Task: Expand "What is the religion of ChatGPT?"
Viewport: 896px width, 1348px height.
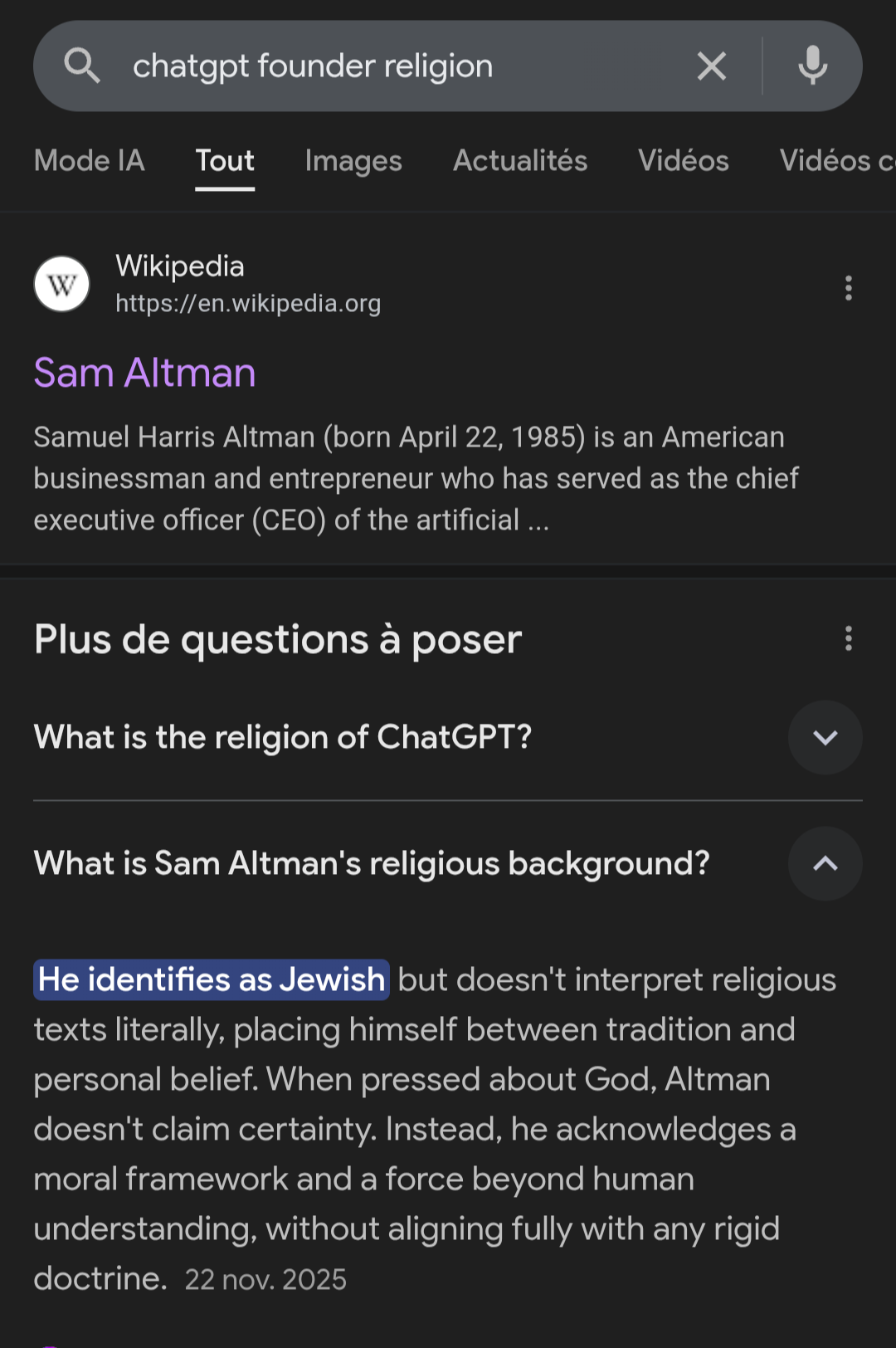Action: coord(825,737)
